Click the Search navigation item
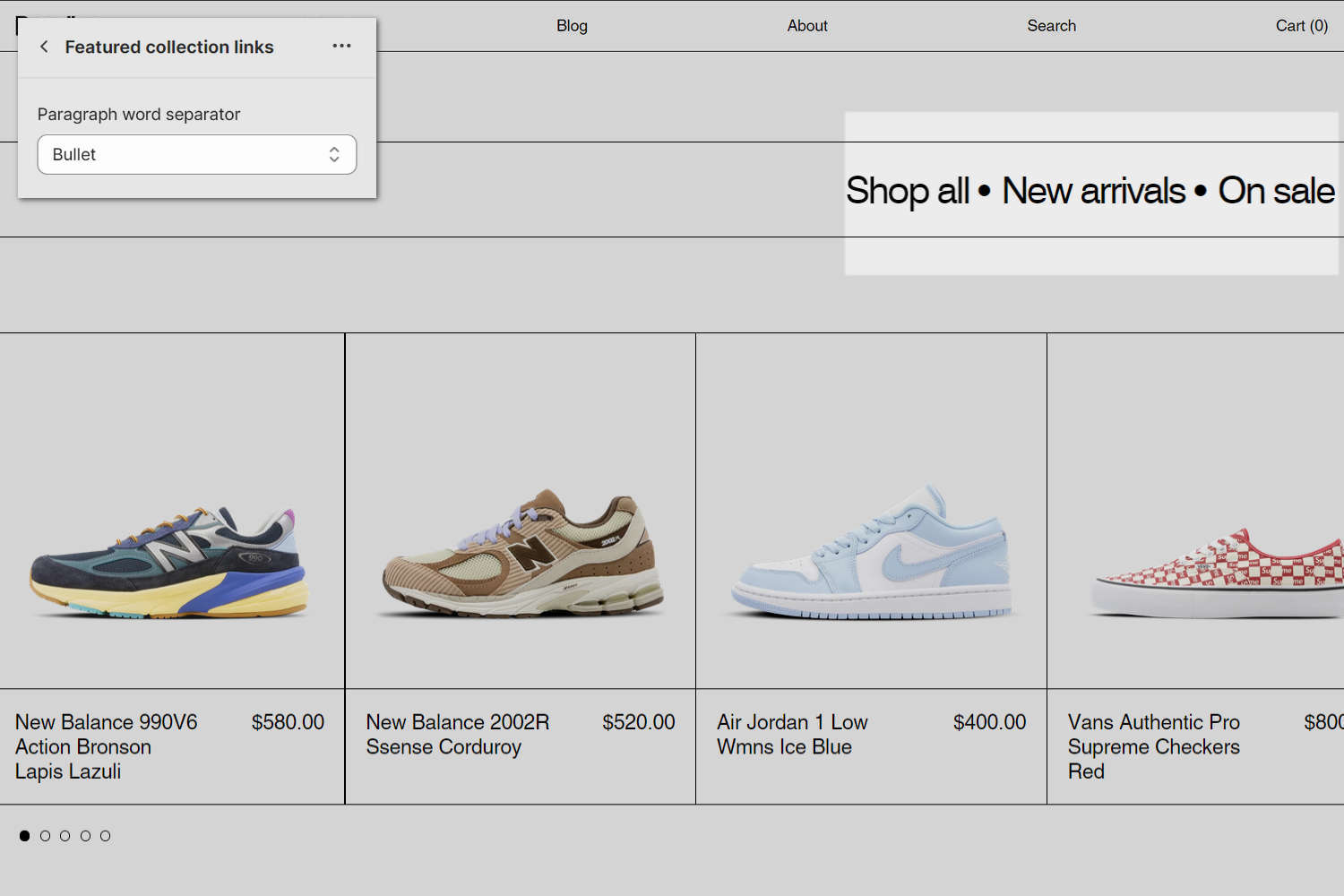 click(1051, 26)
